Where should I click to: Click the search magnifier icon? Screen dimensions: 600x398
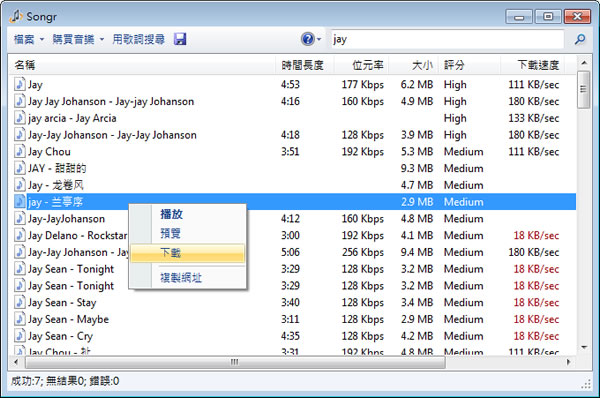(x=580, y=39)
